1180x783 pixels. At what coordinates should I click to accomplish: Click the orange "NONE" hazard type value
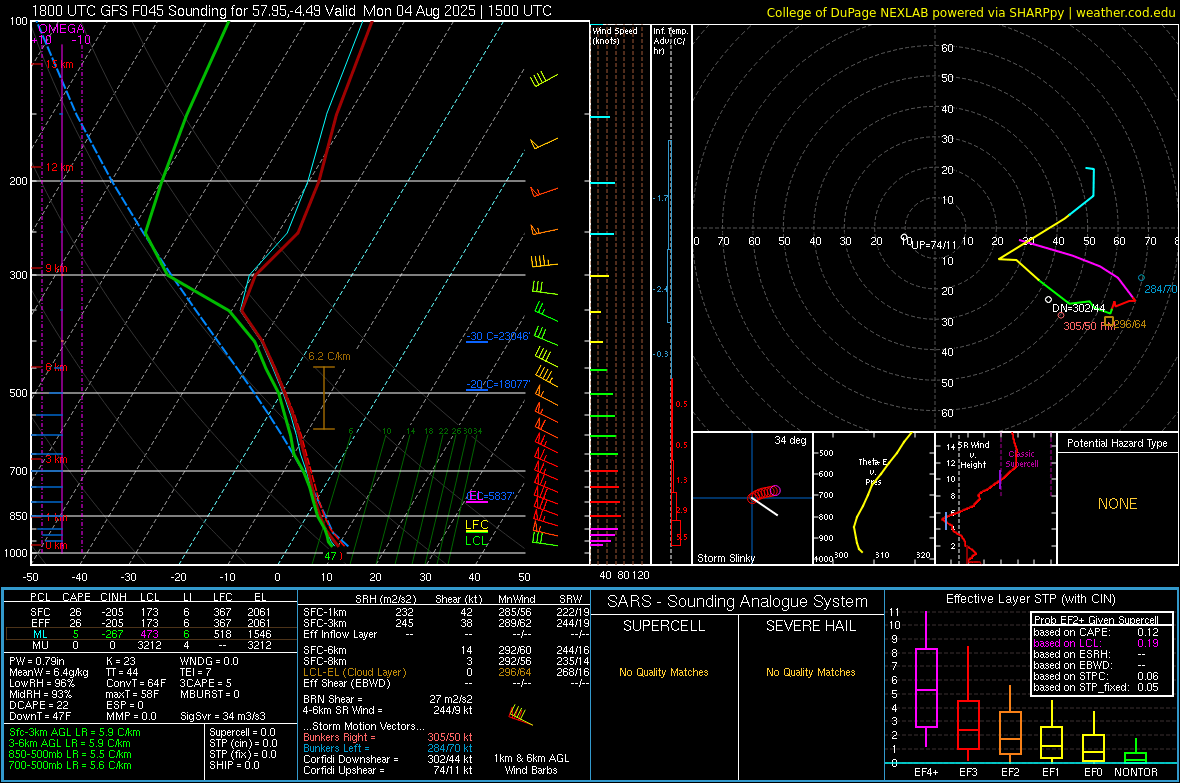pos(1117,504)
